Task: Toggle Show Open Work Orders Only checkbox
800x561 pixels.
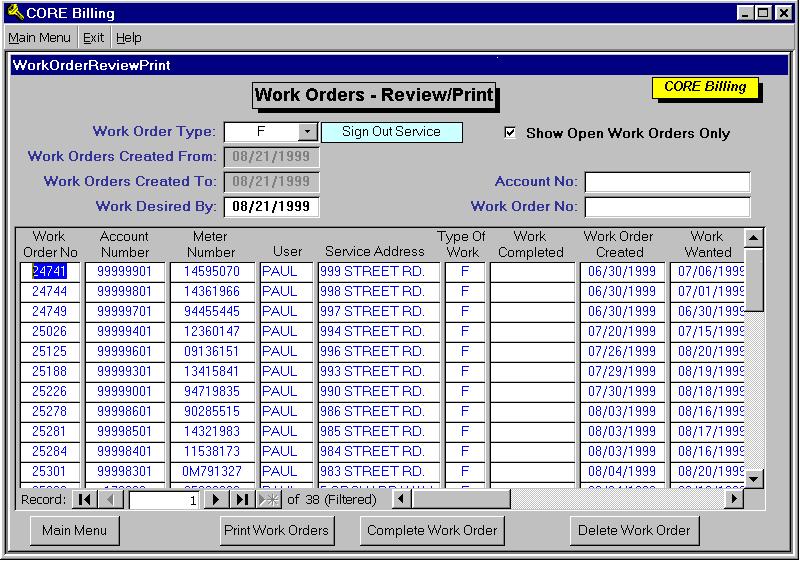Action: click(510, 133)
